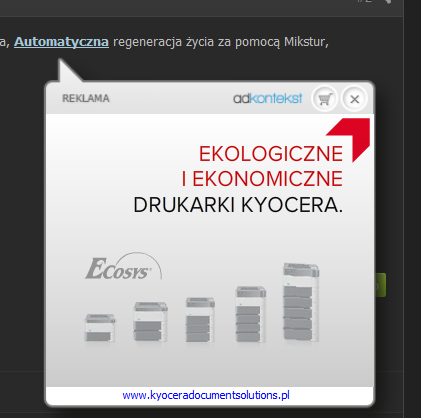Click the white footer bar of the ad
The width and height of the screenshot is (421, 418).
click(x=210, y=395)
